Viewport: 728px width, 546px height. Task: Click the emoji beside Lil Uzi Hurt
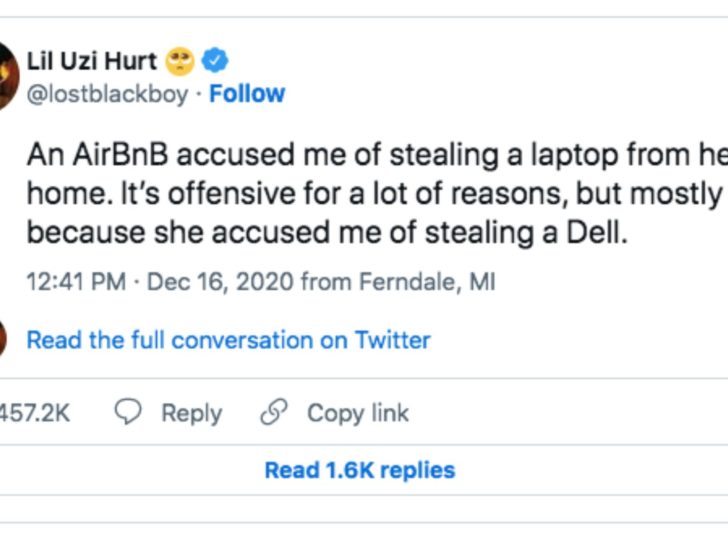[x=181, y=61]
